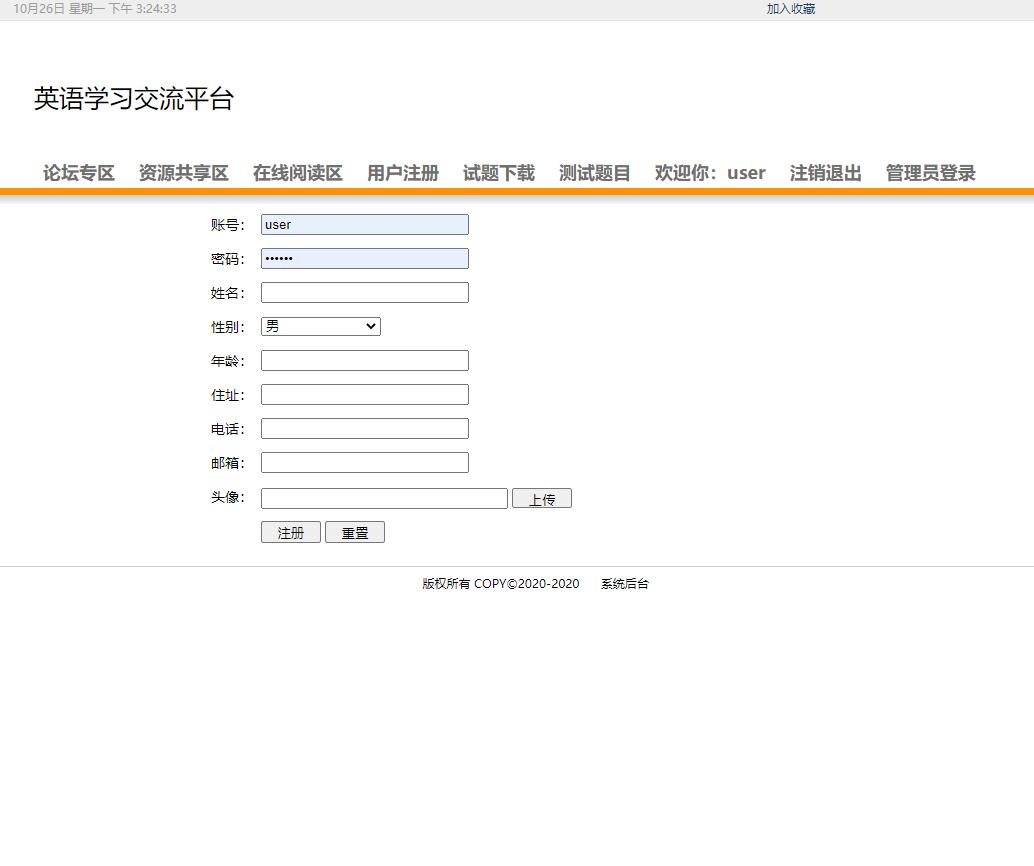
Task: Open the 资源共享区 resource sharing section
Action: click(x=183, y=172)
